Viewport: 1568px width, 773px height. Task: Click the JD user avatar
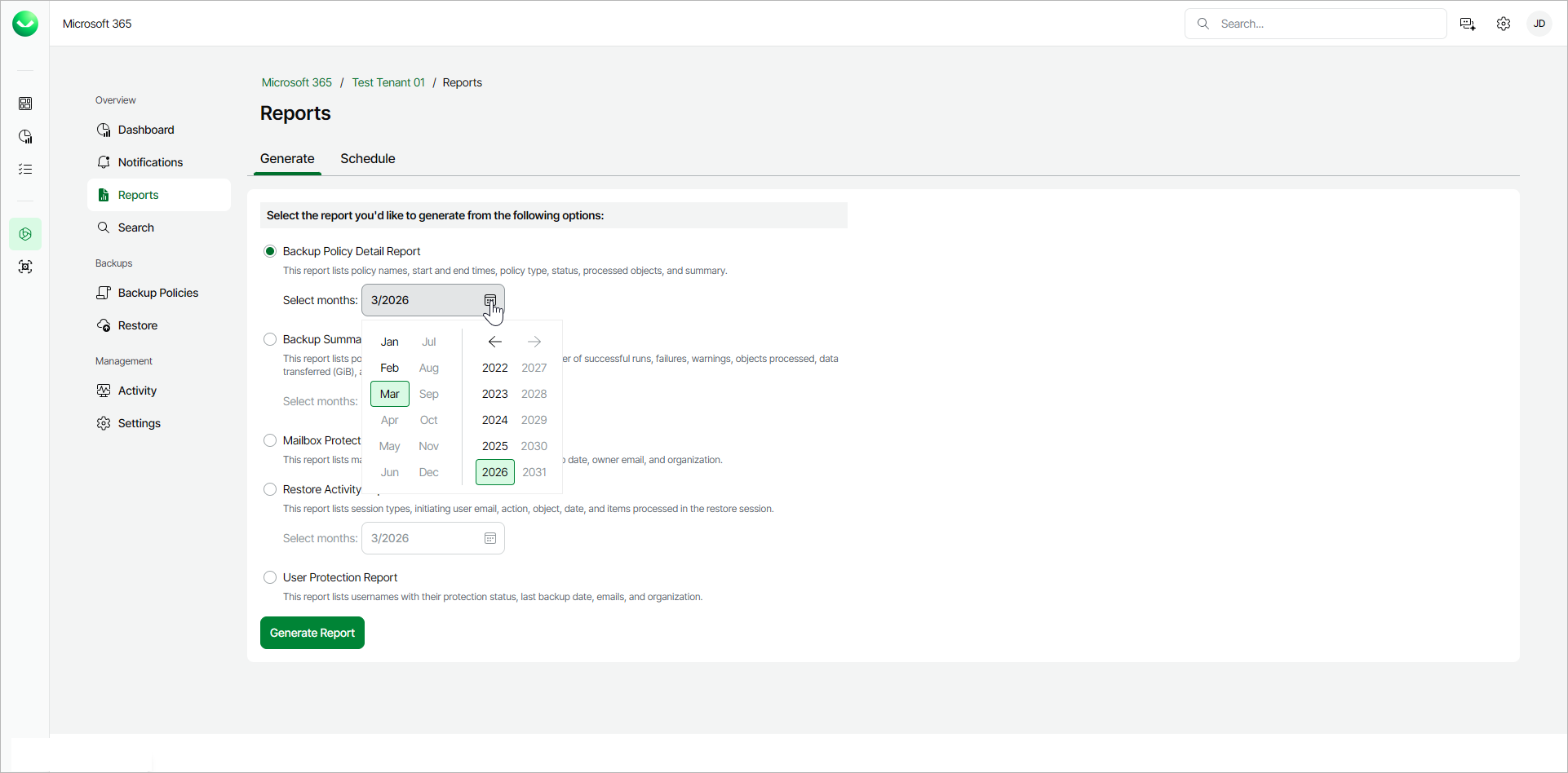click(x=1539, y=24)
